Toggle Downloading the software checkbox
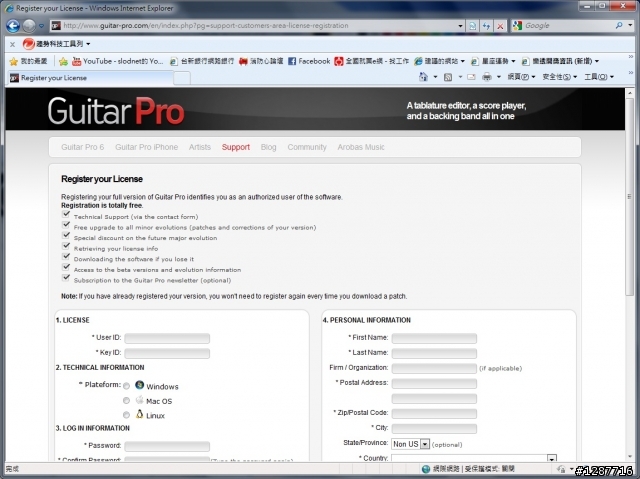640x479 pixels. 66,256
